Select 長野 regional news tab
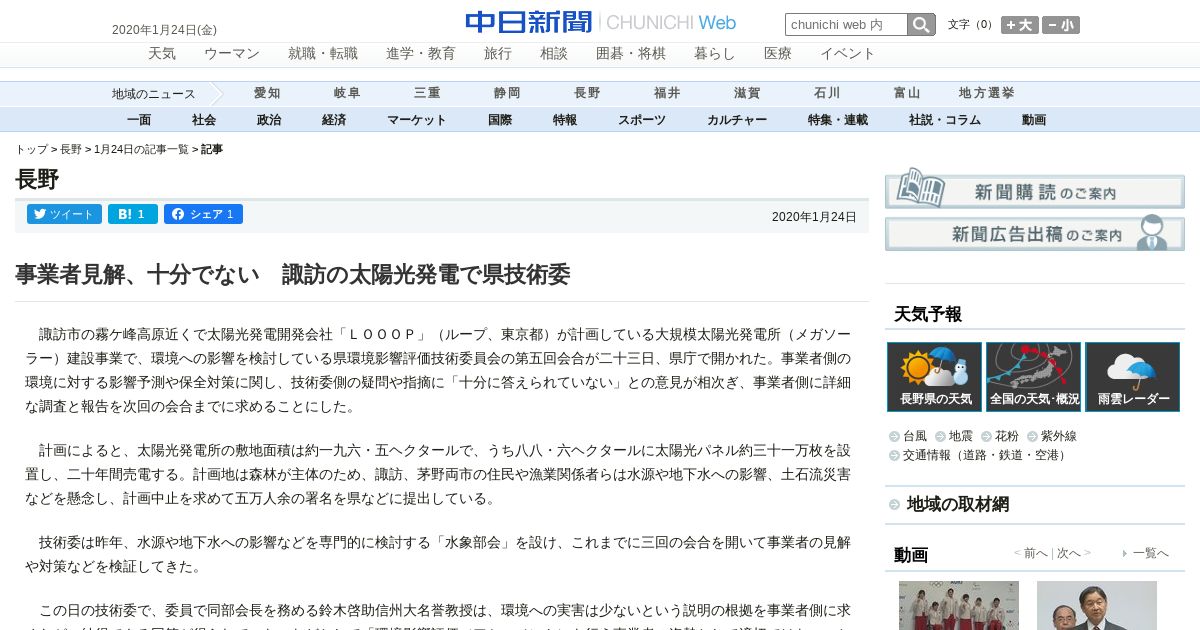 pyautogui.click(x=587, y=93)
